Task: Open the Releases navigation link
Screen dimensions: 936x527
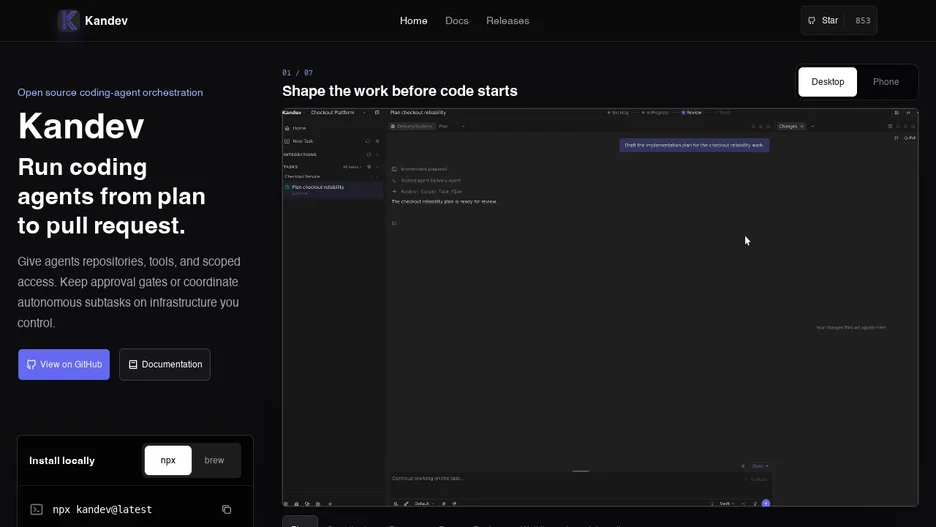Action: pyautogui.click(x=507, y=21)
